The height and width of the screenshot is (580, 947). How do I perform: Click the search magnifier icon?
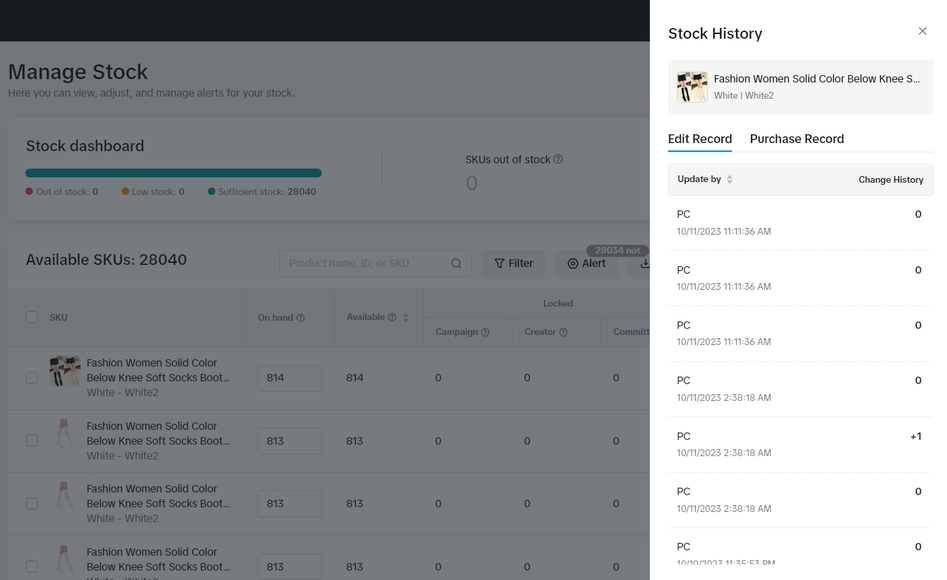456,264
